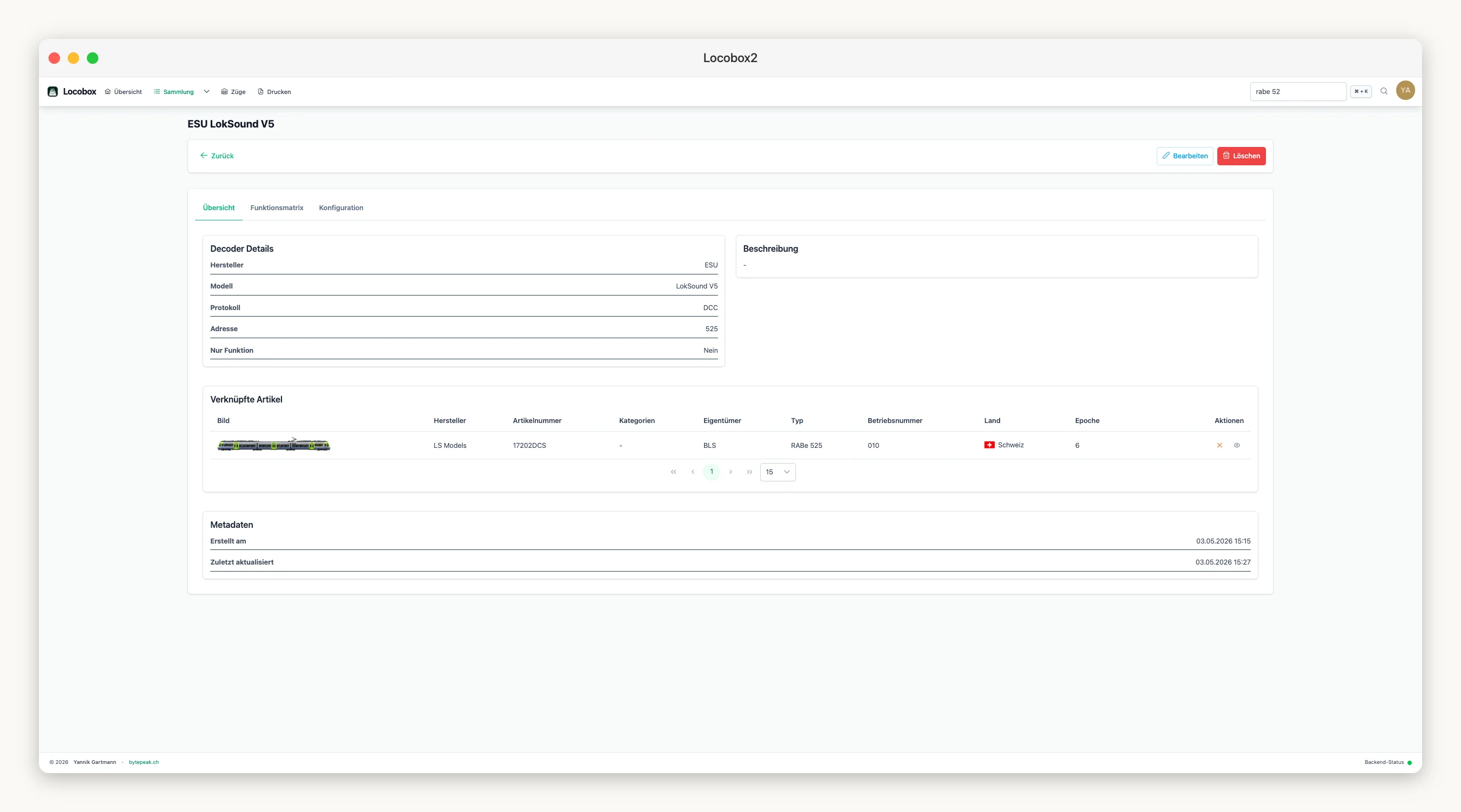
Task: Click the ⌘+K shortcut badge
Action: click(x=1361, y=91)
